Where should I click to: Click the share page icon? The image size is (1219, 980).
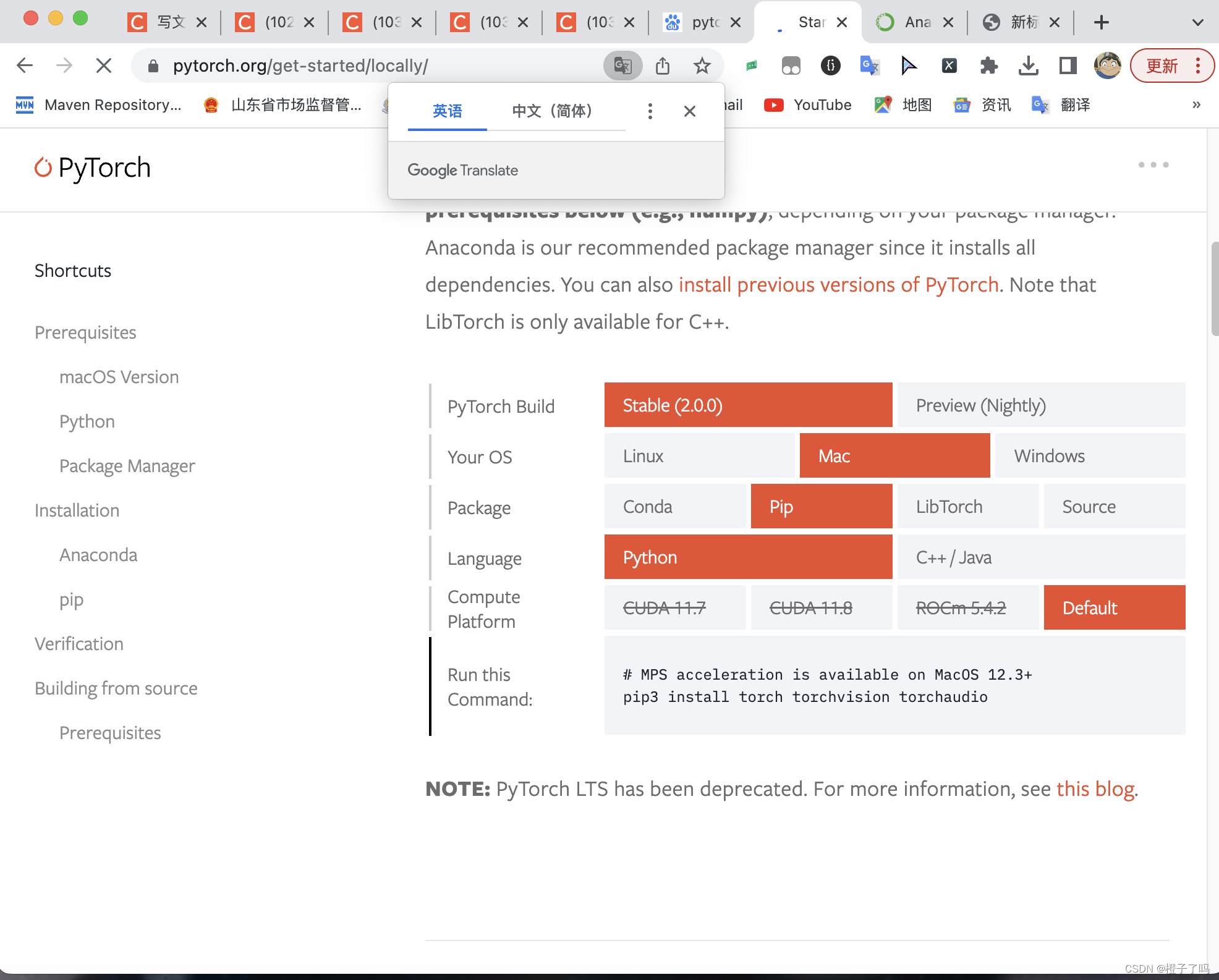click(663, 65)
